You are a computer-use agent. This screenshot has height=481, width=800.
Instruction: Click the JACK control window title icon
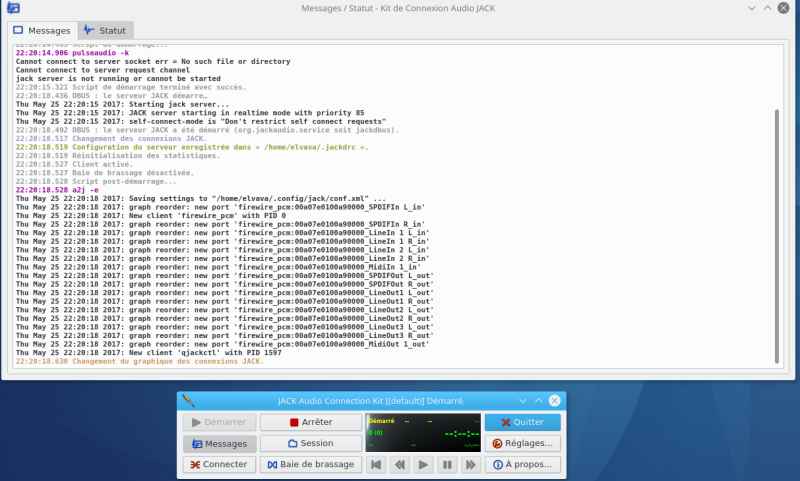click(x=188, y=401)
